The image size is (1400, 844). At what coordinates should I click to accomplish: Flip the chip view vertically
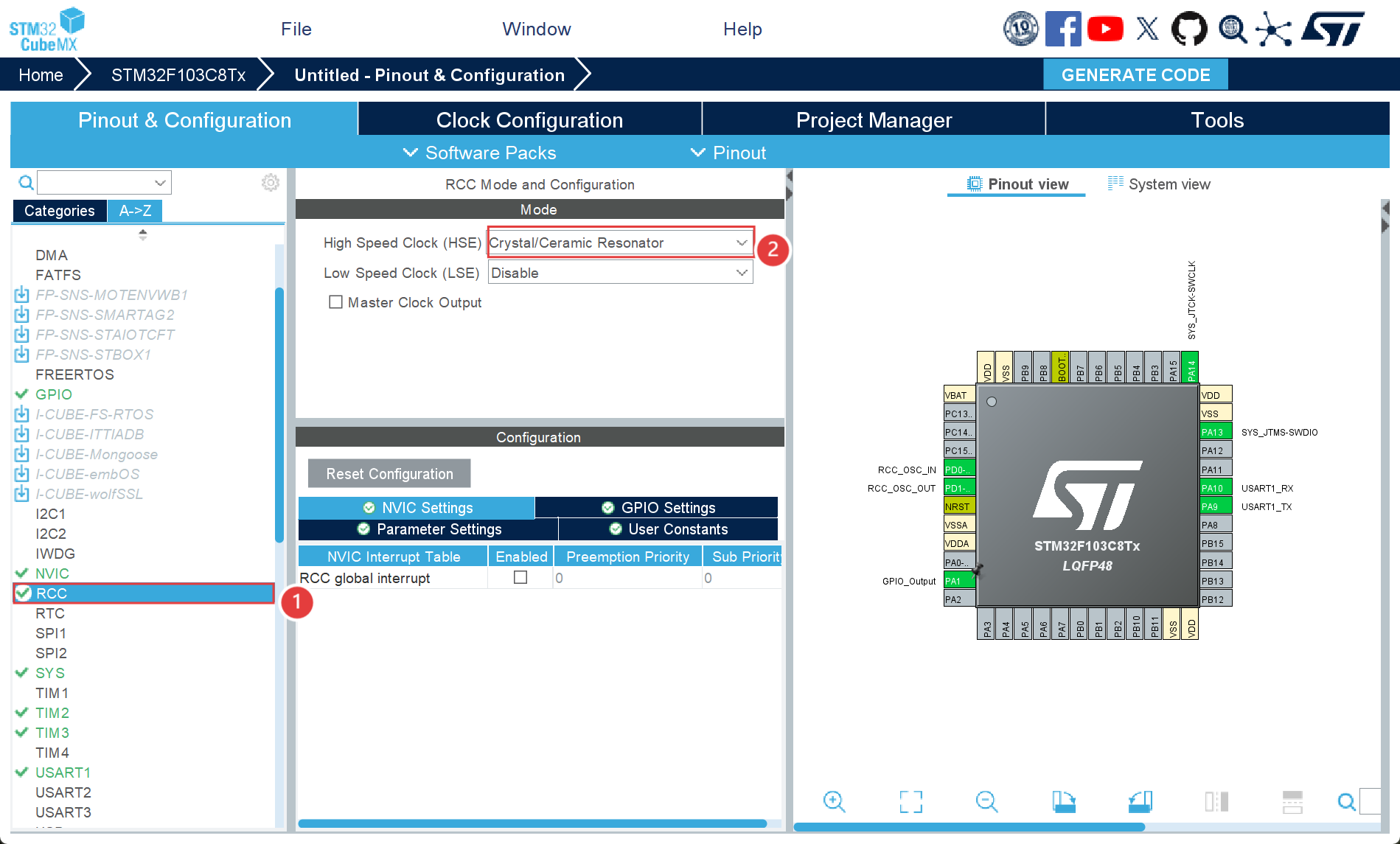pos(1292,801)
